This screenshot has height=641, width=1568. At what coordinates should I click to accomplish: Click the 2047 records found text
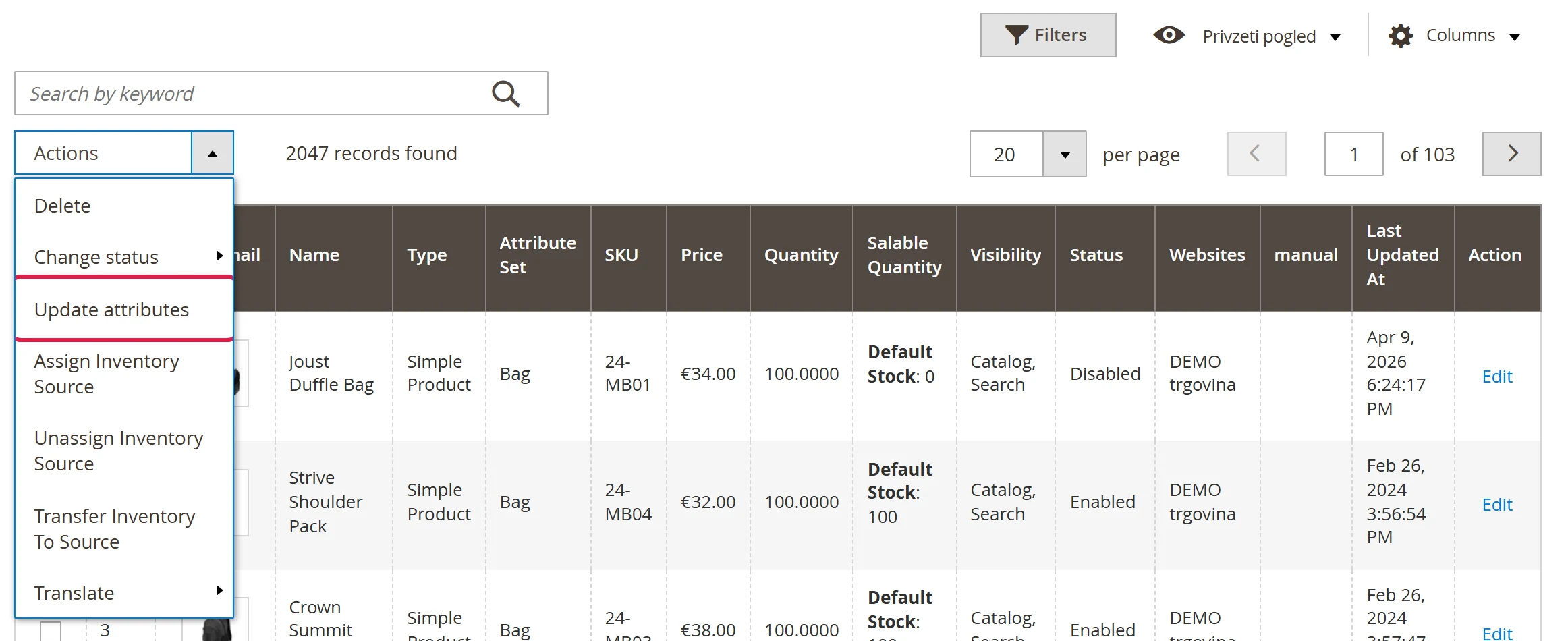371,153
